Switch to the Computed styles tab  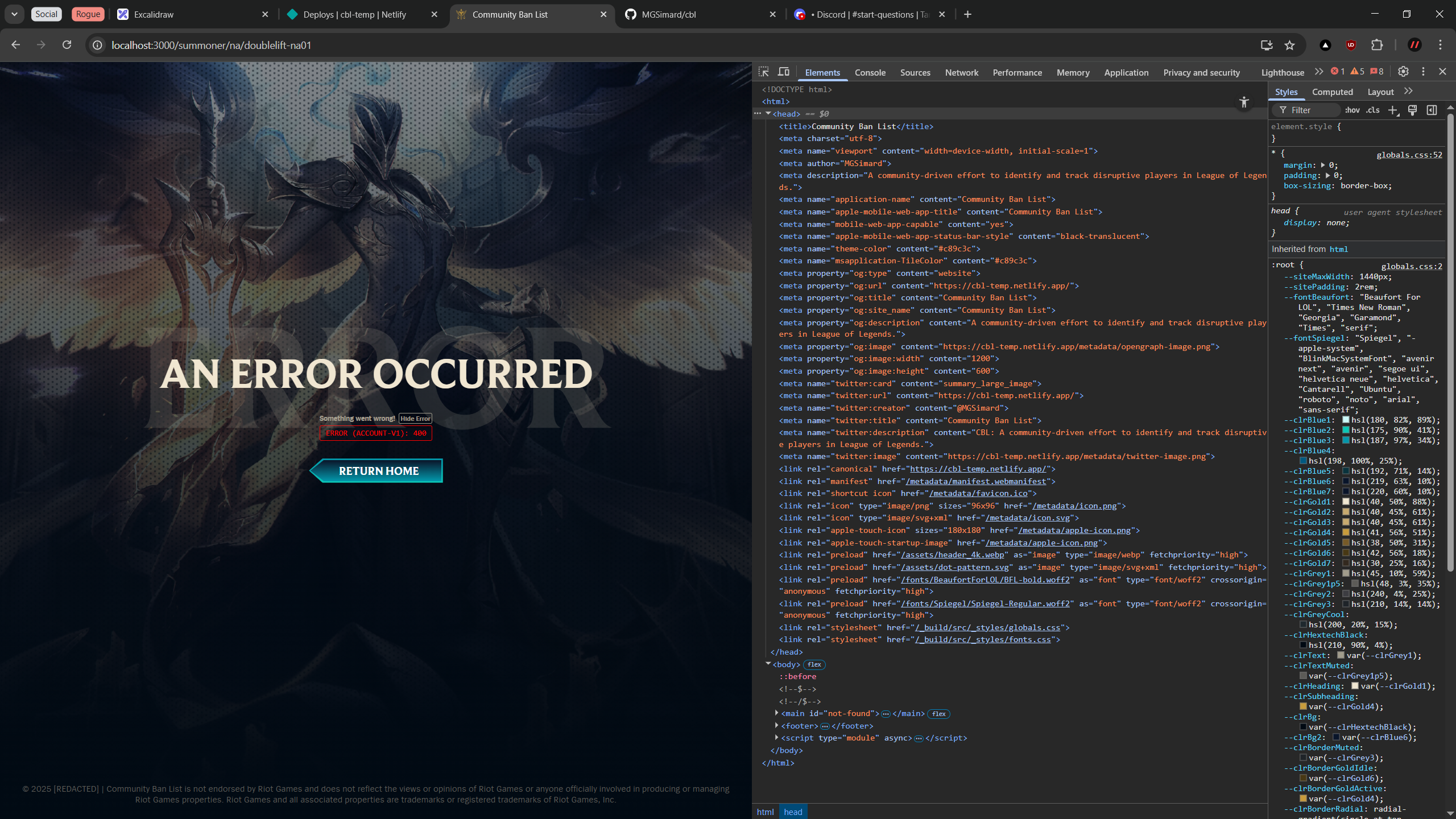[1332, 92]
